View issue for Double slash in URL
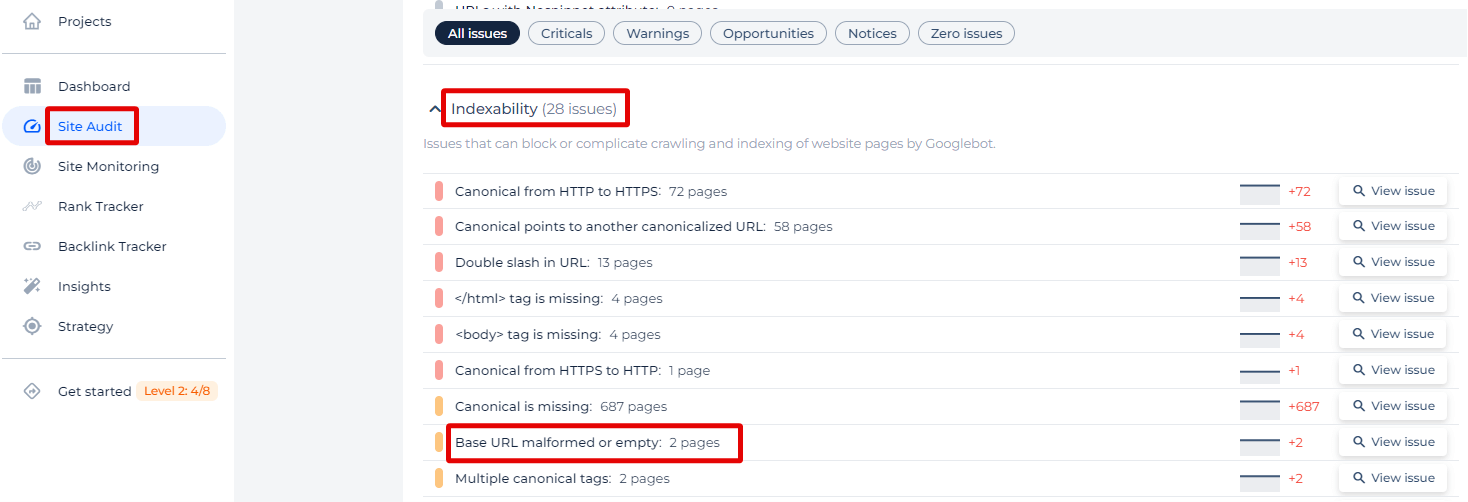 tap(1393, 262)
